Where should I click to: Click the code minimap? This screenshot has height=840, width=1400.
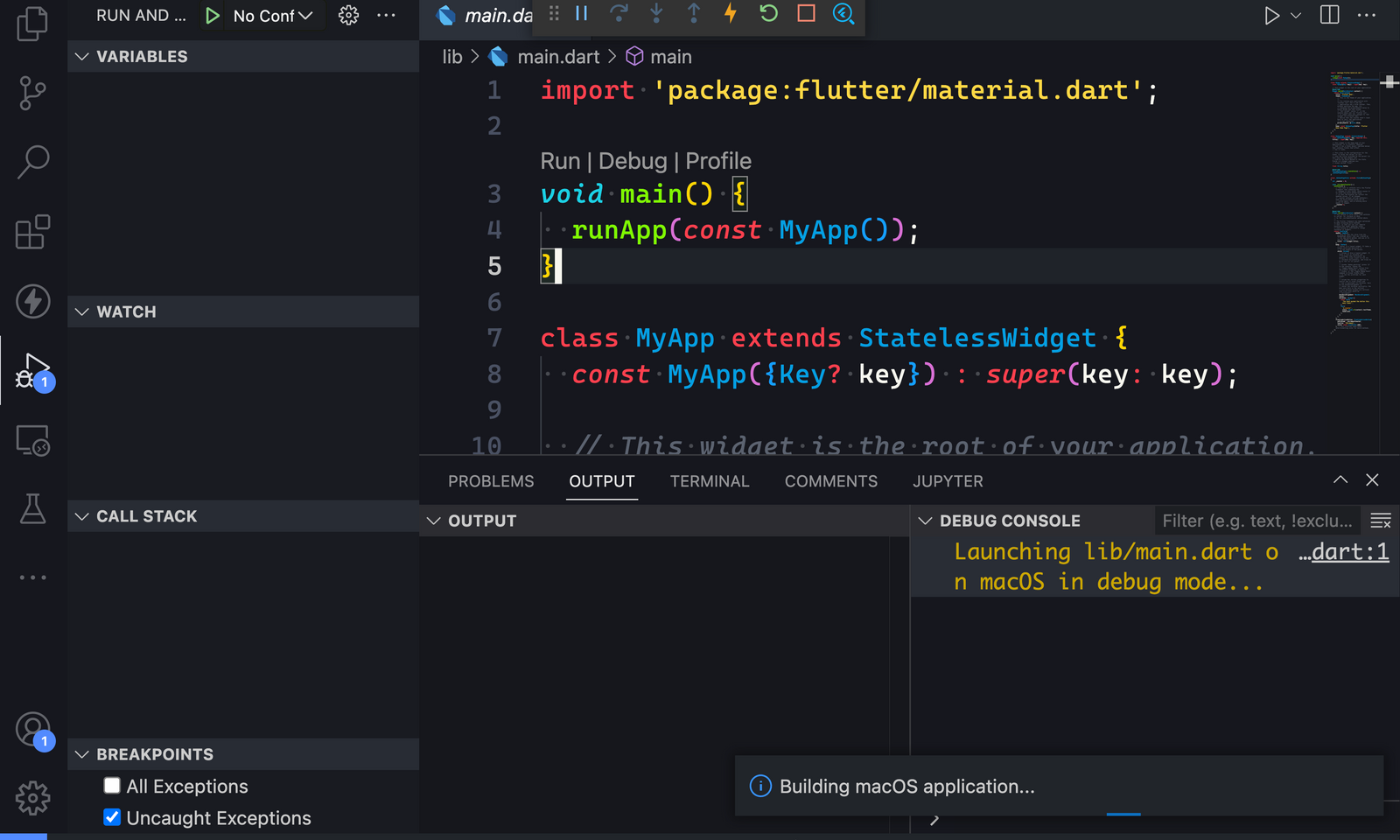click(x=1353, y=201)
